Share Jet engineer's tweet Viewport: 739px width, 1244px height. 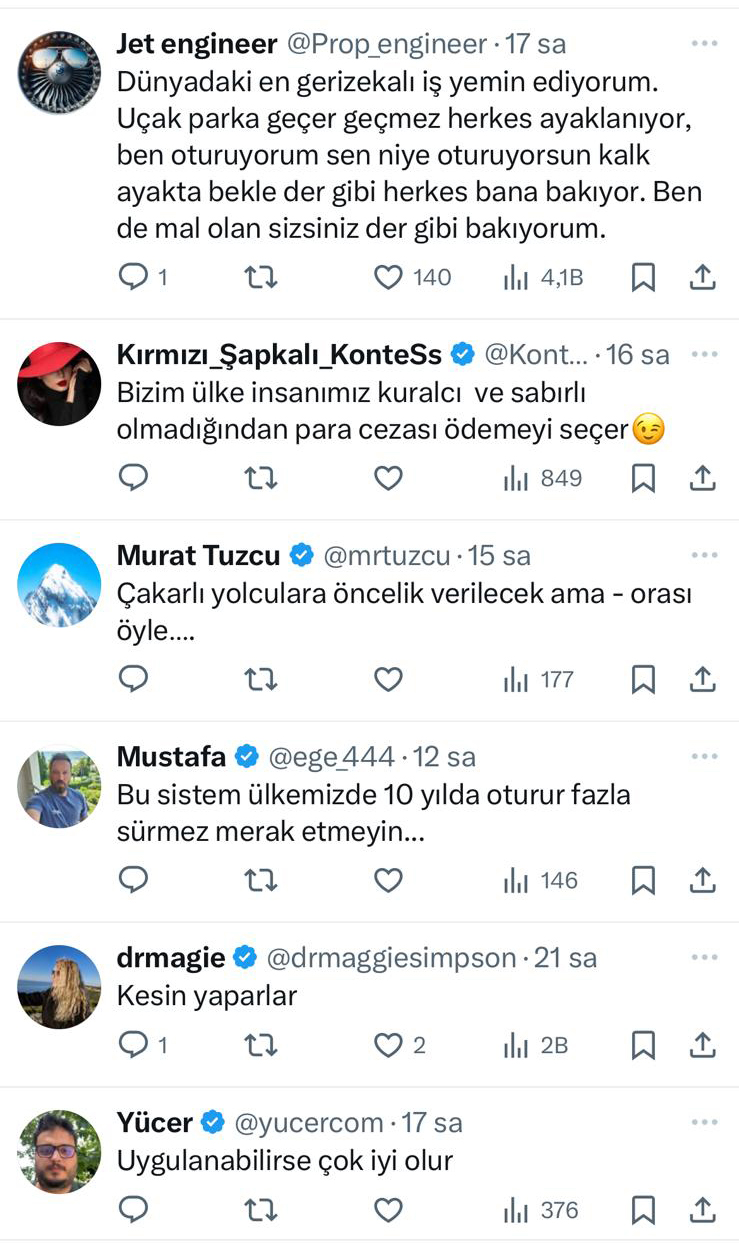[x=703, y=277]
